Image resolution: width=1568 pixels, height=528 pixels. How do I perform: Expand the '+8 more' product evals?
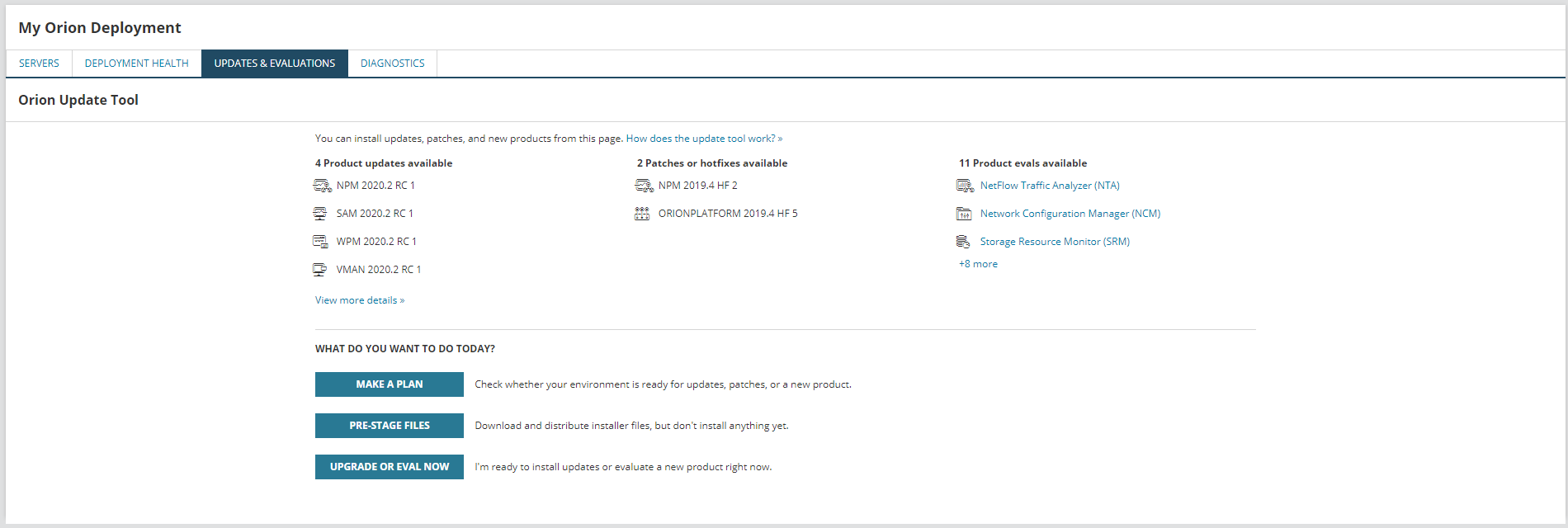[x=978, y=264]
